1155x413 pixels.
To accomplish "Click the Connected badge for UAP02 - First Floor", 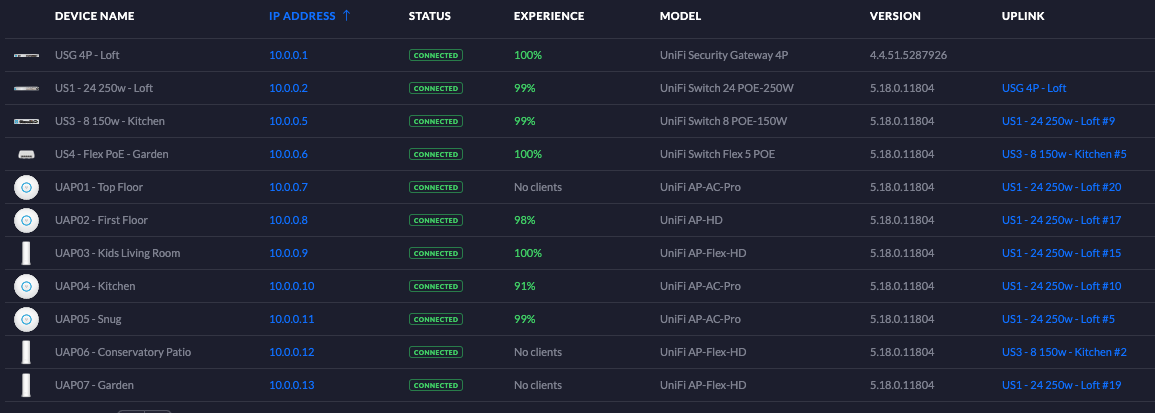I will coord(436,220).
